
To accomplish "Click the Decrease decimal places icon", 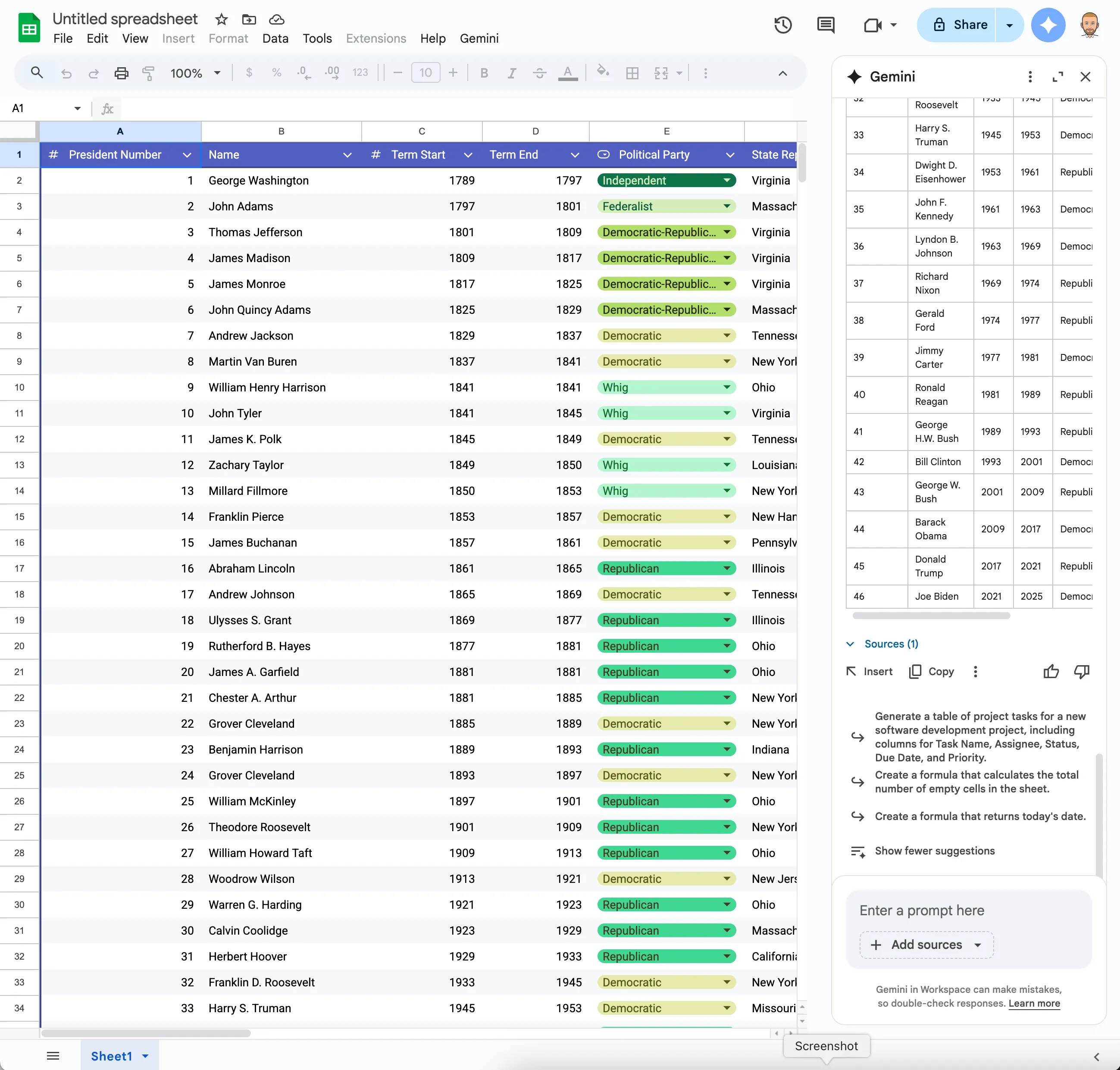I will 303,72.
